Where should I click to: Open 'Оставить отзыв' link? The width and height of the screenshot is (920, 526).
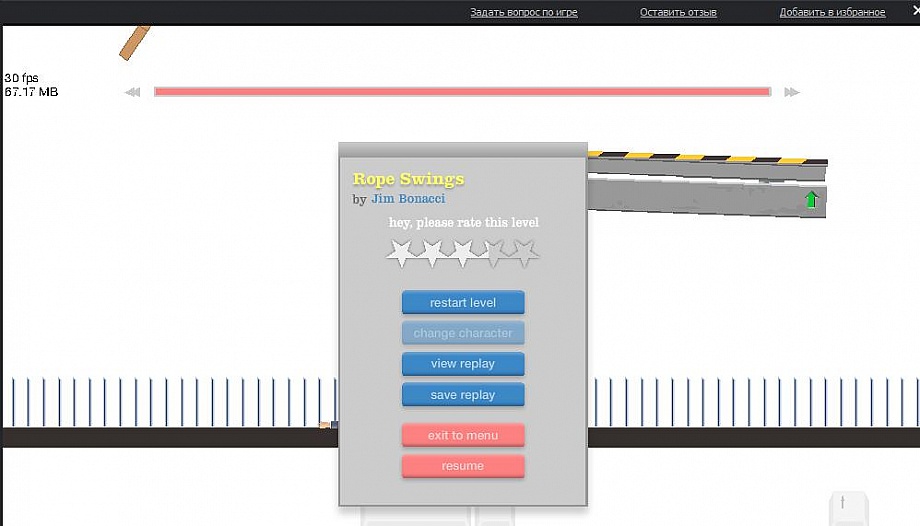pos(678,12)
